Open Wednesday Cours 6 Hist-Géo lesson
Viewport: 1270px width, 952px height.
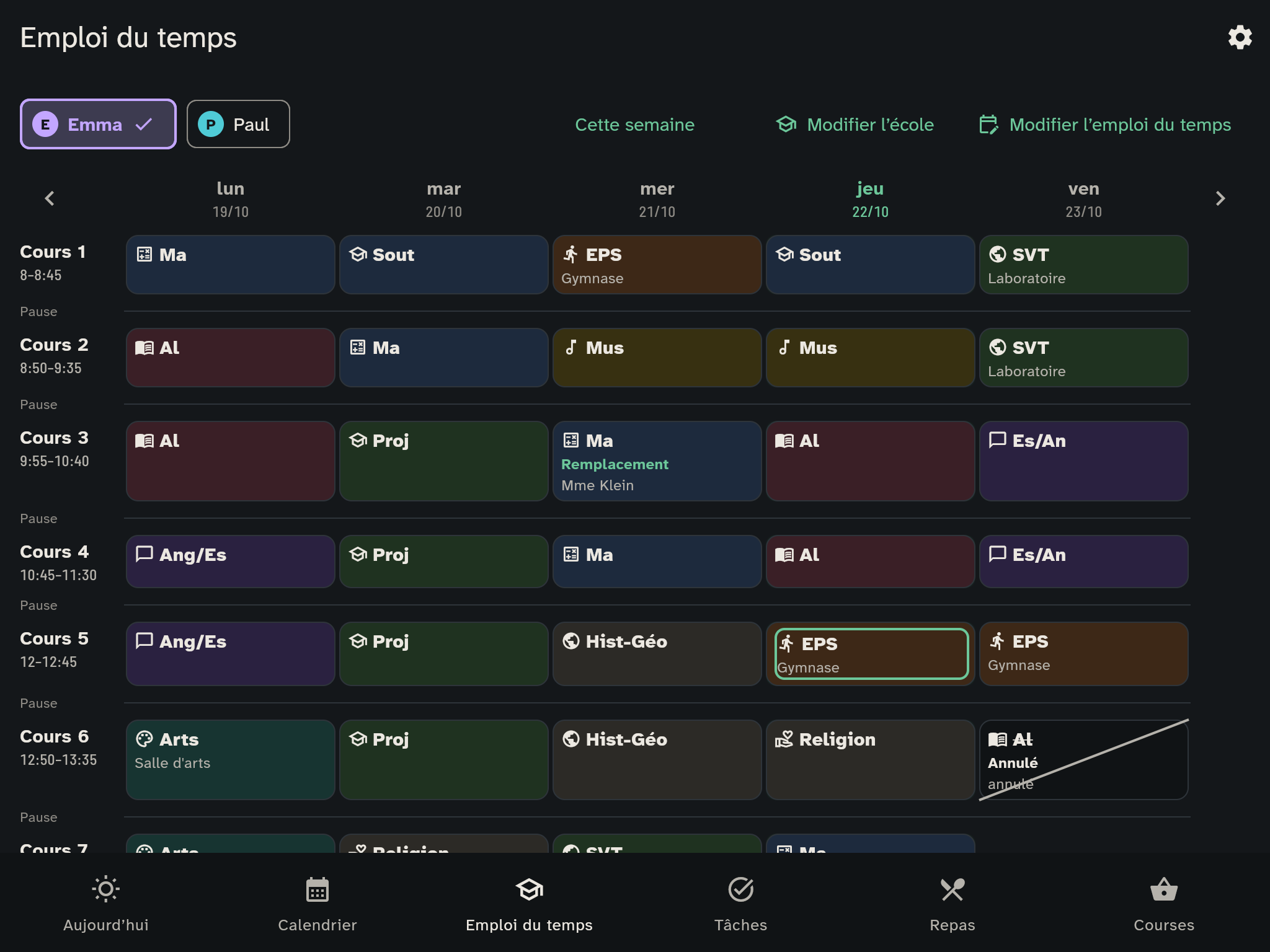click(x=657, y=760)
